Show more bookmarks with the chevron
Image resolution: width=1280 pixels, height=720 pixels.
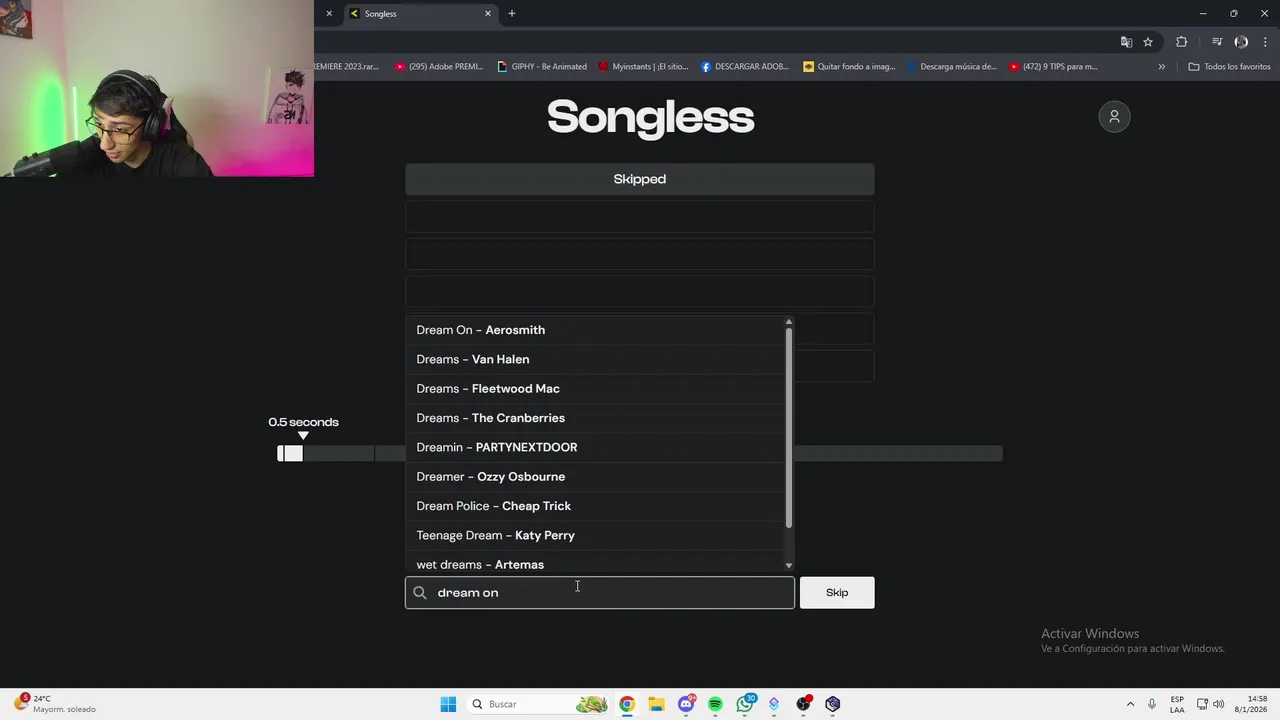[1162, 67]
